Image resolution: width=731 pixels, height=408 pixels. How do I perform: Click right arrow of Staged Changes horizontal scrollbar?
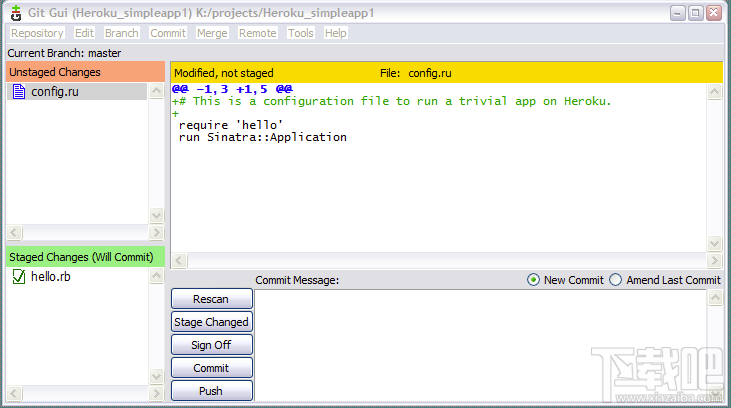click(157, 394)
